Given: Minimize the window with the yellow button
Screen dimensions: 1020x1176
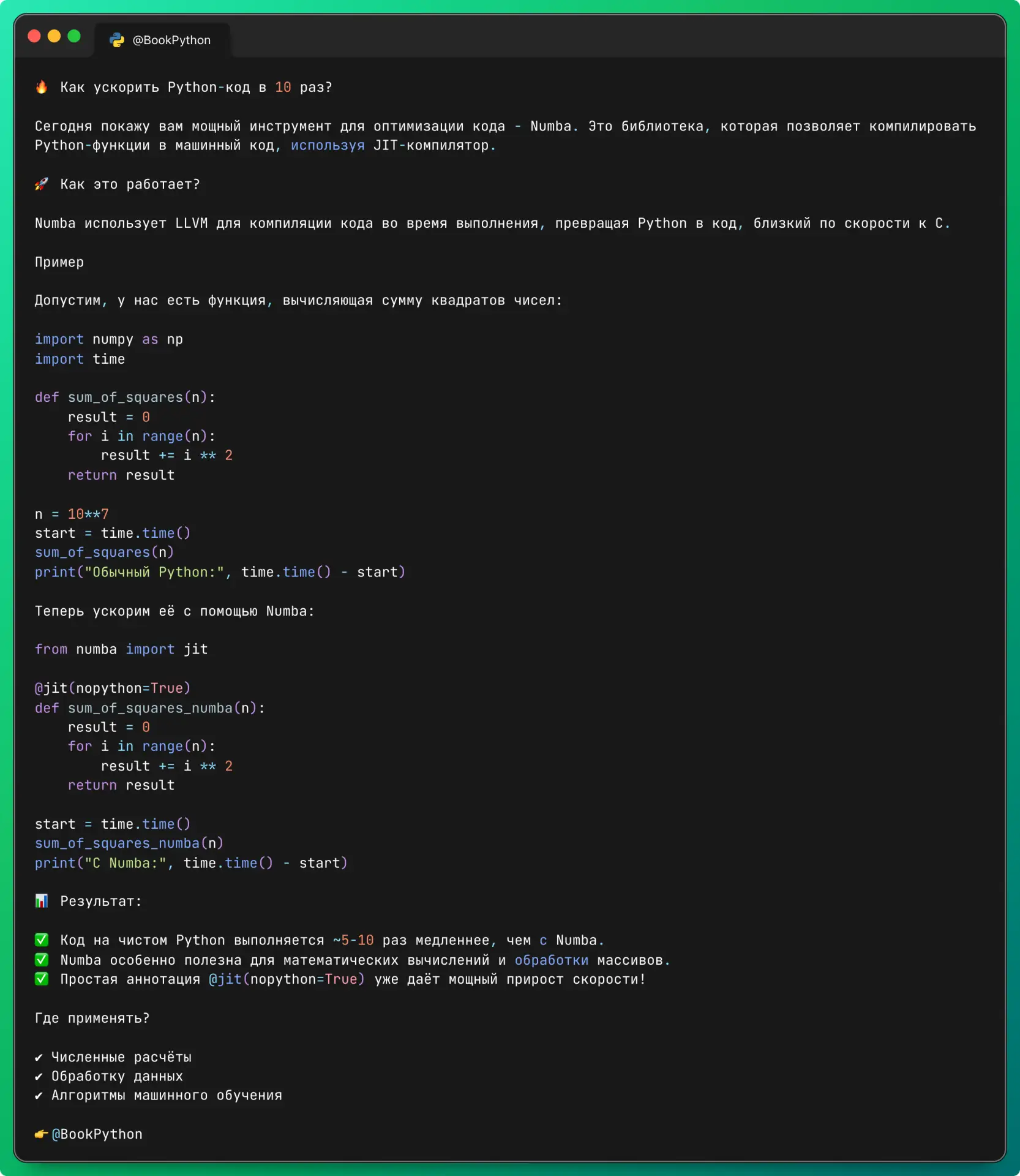Looking at the screenshot, I should (x=54, y=36).
